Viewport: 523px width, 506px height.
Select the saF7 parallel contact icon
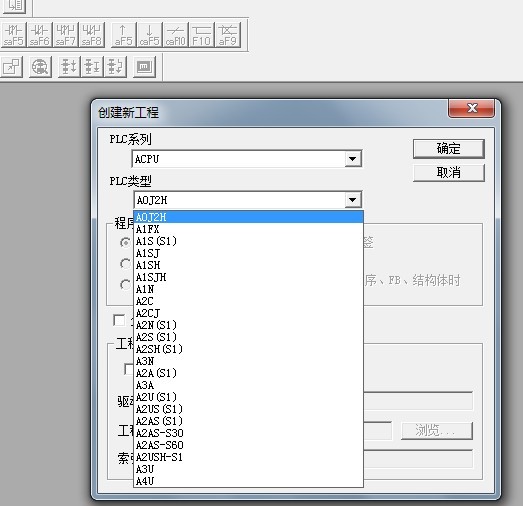coord(66,35)
